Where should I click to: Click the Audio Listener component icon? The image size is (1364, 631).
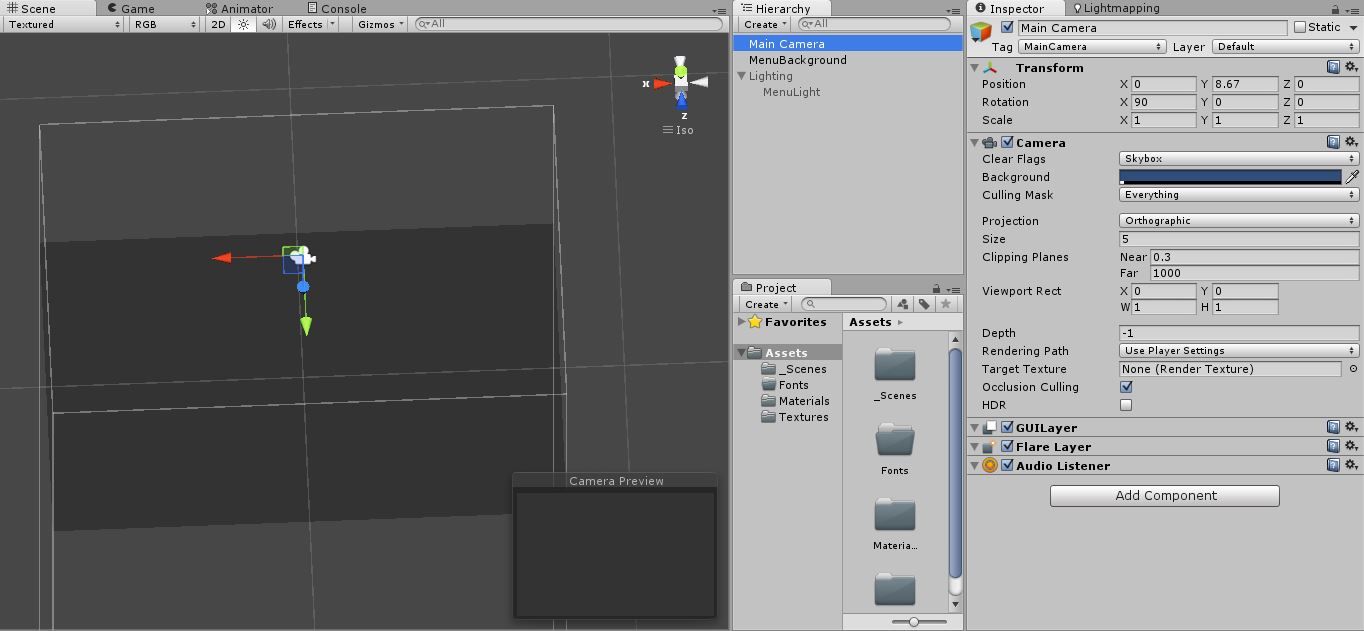(989, 465)
